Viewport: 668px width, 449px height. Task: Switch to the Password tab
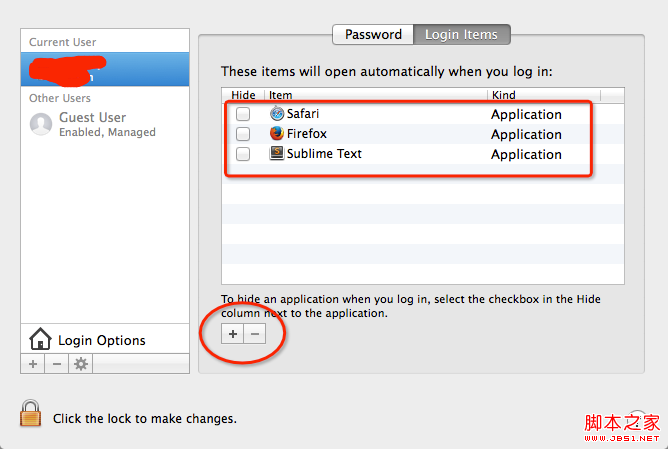click(373, 35)
